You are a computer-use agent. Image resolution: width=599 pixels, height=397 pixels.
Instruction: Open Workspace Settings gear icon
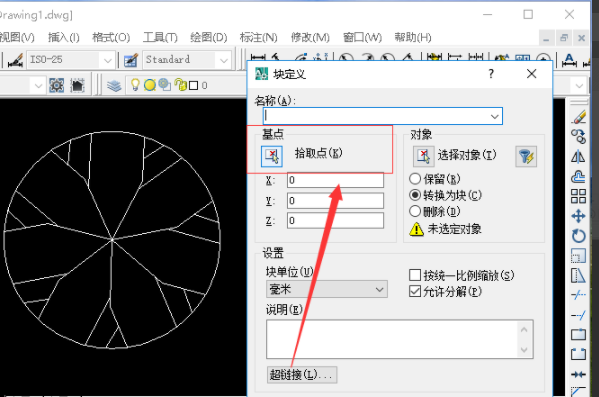pos(57,85)
